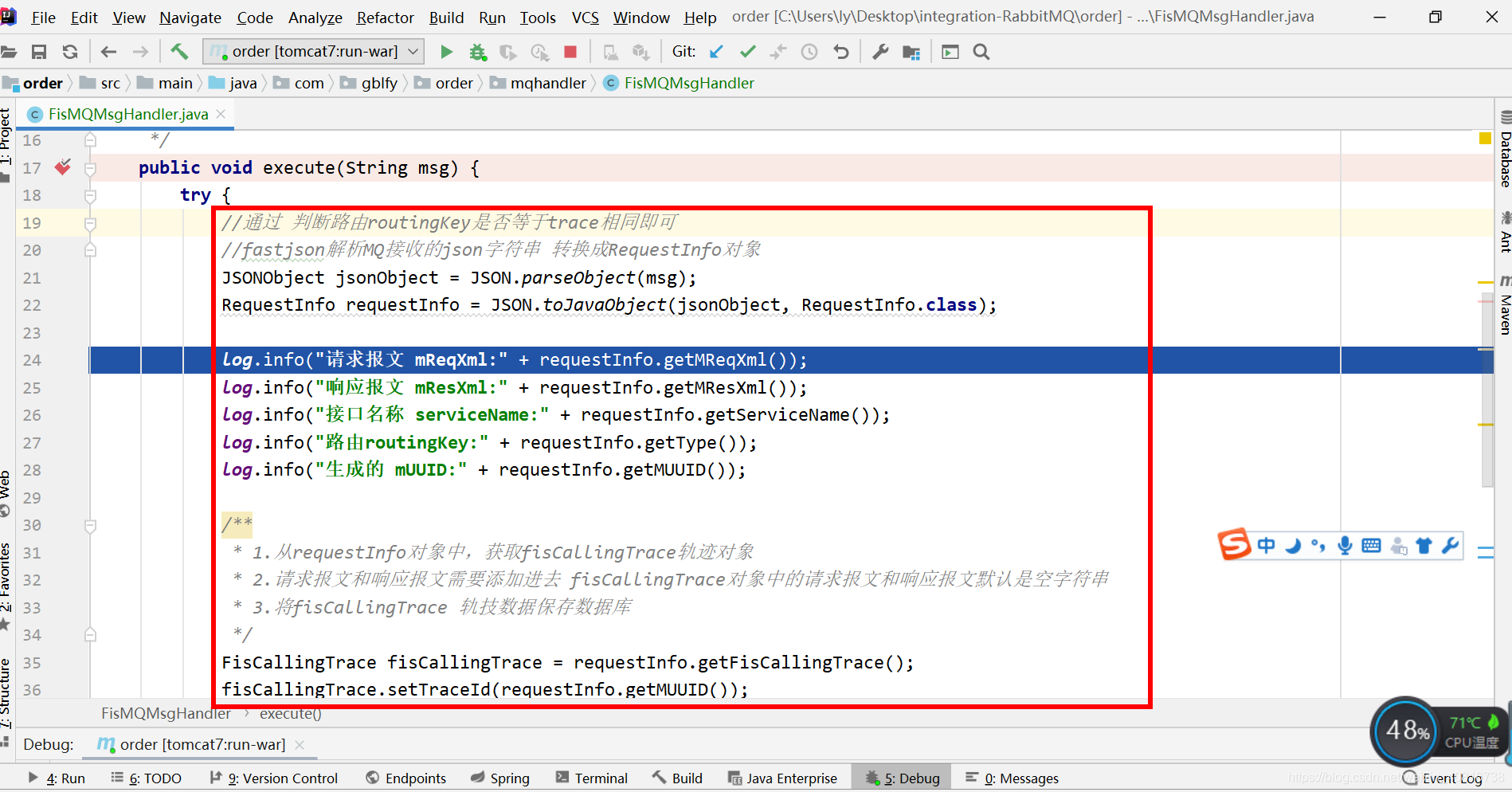Screen dimensions: 1512x792
Task: Collapse the execute method fold on line 17
Action: tap(90, 168)
